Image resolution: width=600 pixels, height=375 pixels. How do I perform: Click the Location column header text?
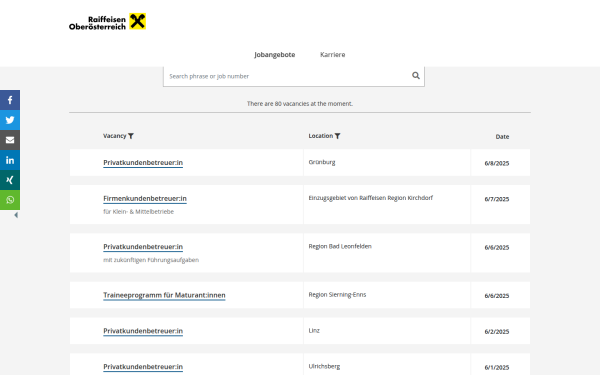pyautogui.click(x=321, y=136)
